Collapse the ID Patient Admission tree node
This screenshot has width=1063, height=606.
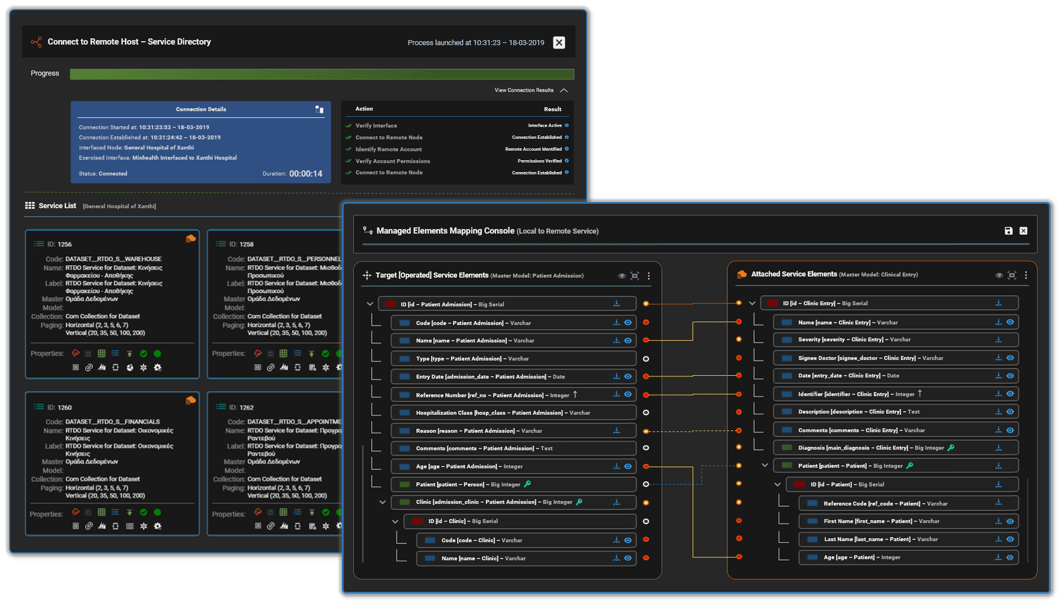(370, 304)
